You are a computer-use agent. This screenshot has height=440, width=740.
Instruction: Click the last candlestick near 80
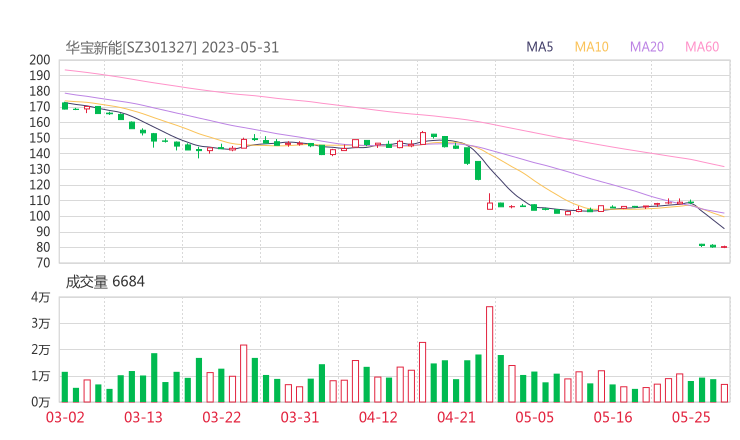(x=724, y=246)
